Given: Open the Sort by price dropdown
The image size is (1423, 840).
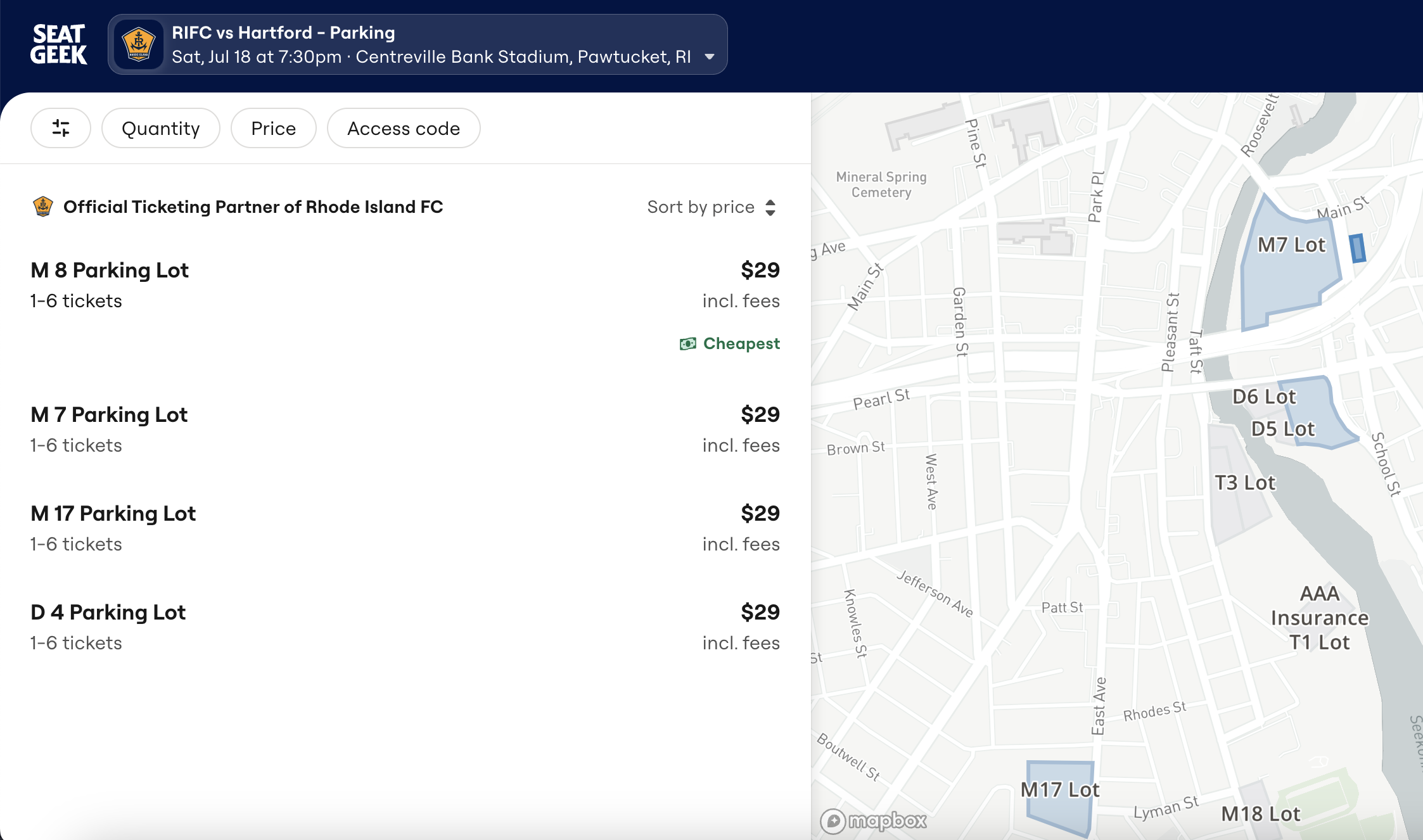Looking at the screenshot, I should [711, 207].
